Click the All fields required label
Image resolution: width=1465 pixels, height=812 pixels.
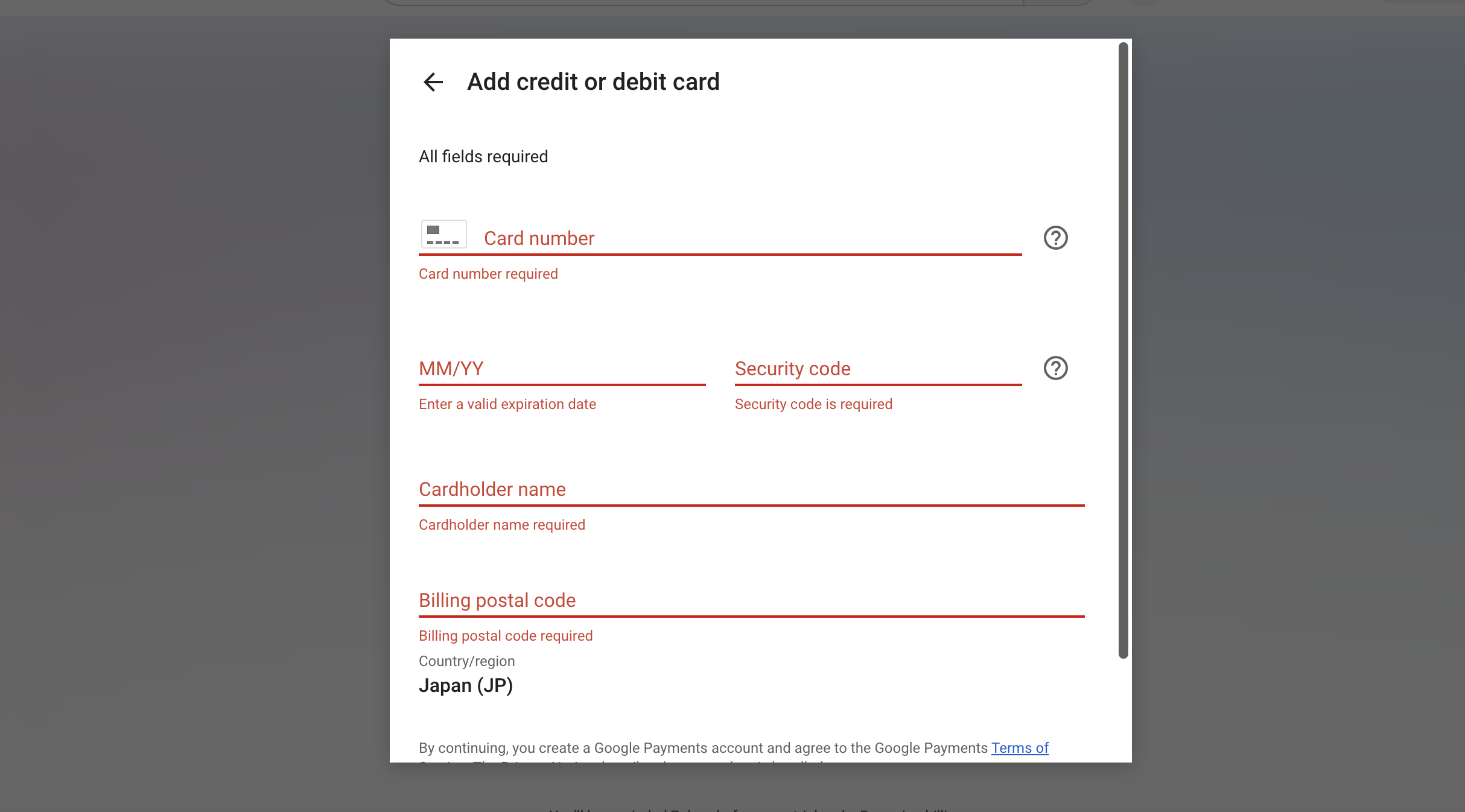pyautogui.click(x=483, y=156)
